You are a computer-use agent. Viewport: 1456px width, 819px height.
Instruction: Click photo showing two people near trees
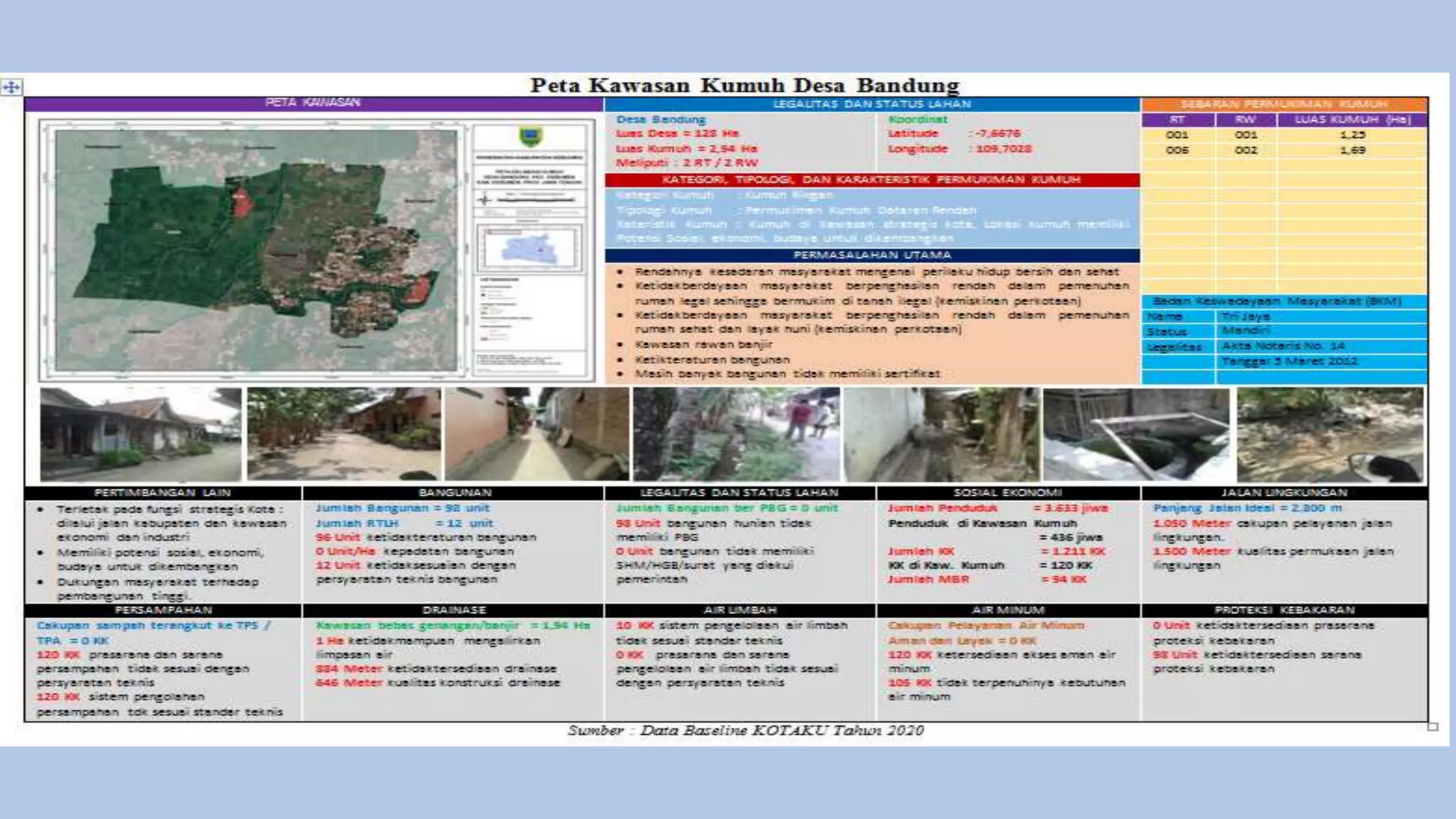(736, 434)
